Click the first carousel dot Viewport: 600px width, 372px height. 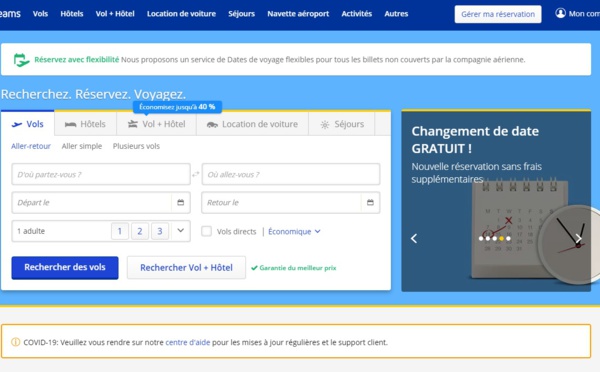click(481, 238)
